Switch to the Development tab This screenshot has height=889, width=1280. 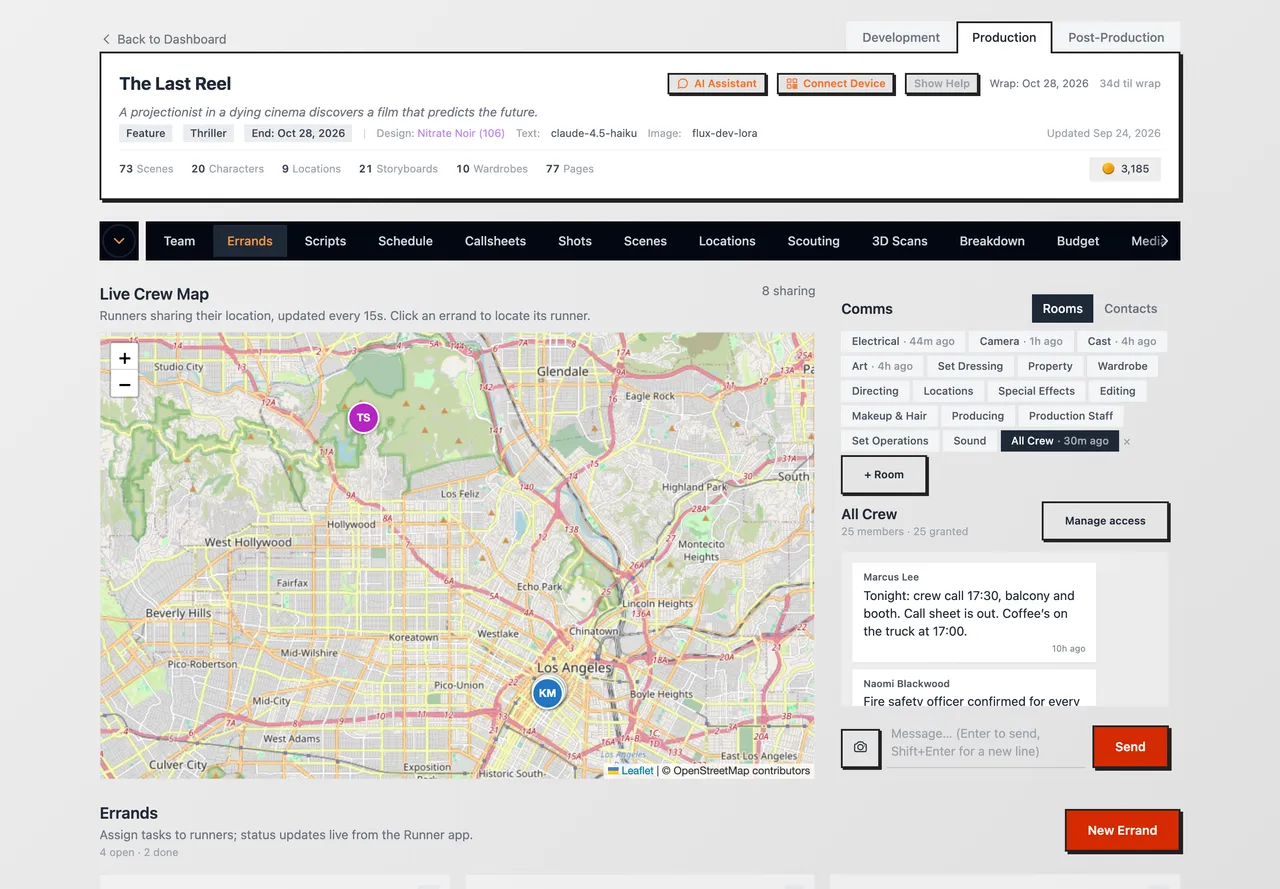(x=901, y=37)
